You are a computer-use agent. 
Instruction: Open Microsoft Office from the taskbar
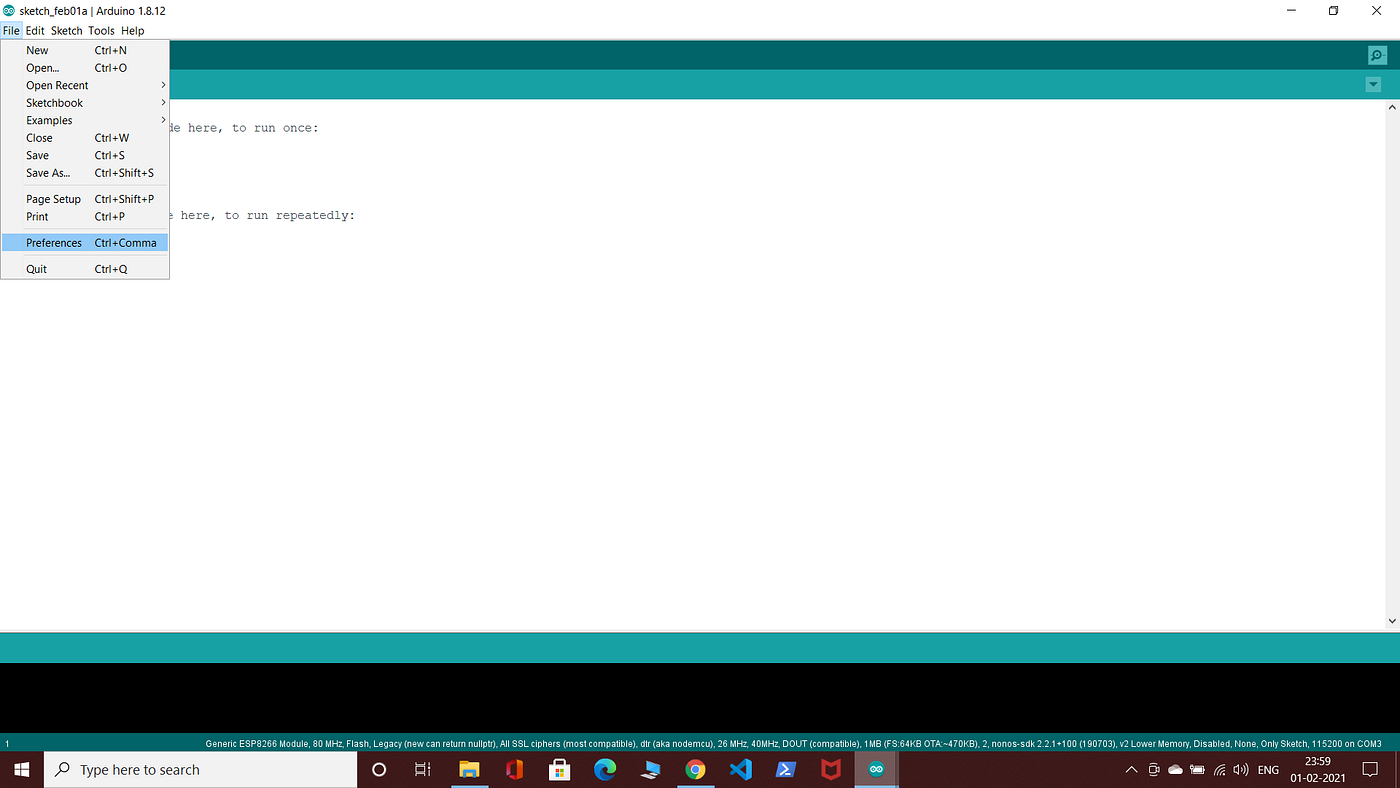click(x=515, y=770)
